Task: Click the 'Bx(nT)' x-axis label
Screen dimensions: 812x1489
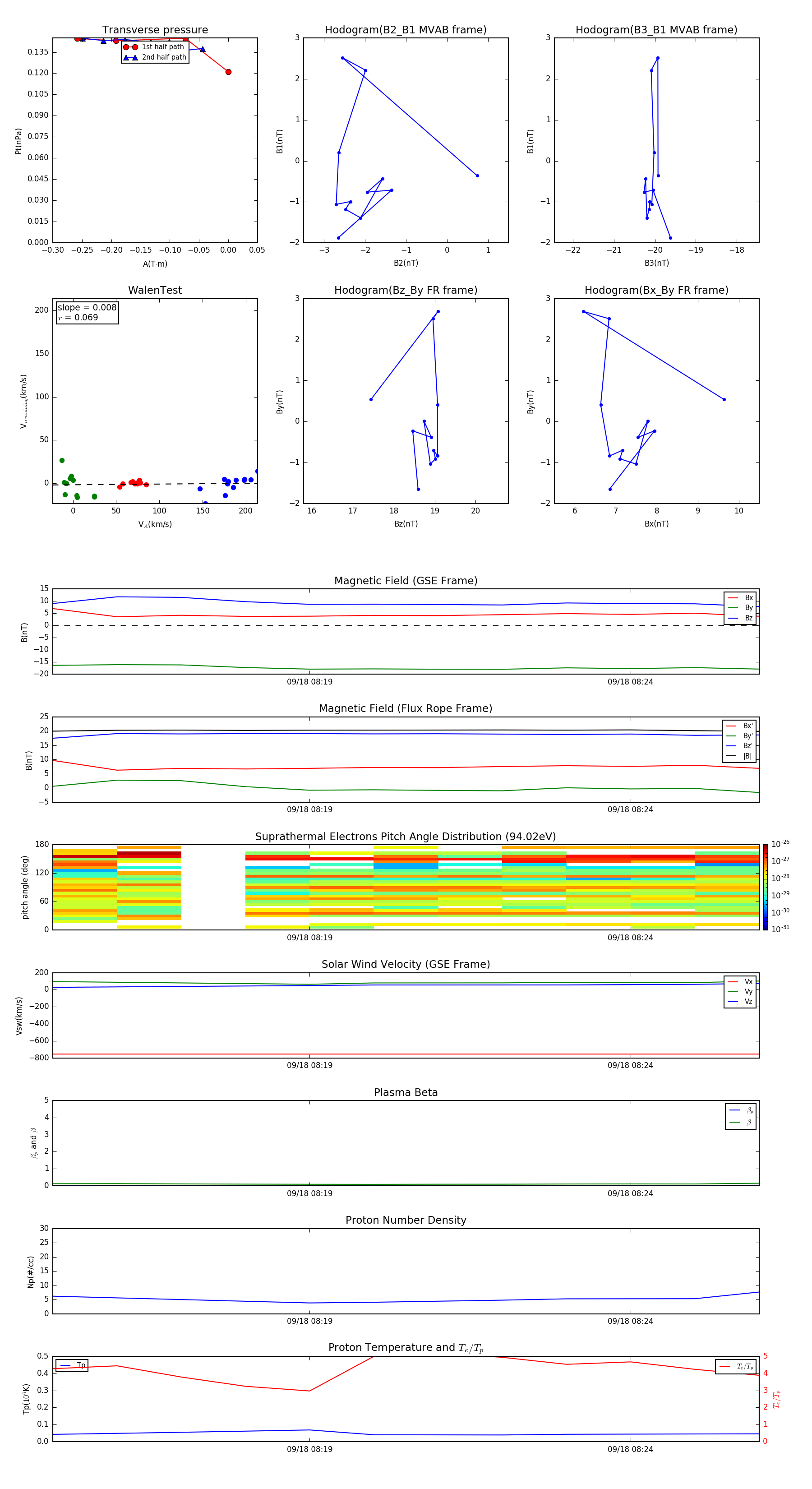Action: click(656, 524)
